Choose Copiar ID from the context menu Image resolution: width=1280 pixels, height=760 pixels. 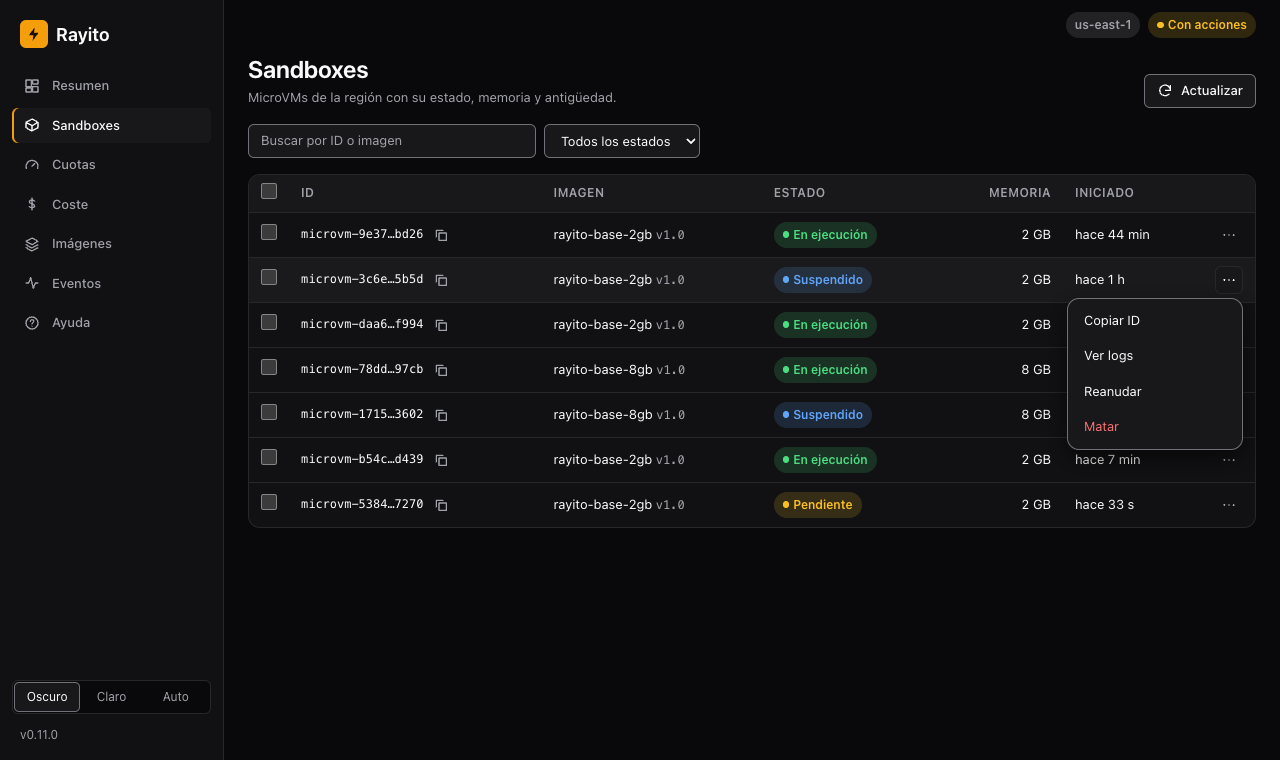(x=1155, y=321)
